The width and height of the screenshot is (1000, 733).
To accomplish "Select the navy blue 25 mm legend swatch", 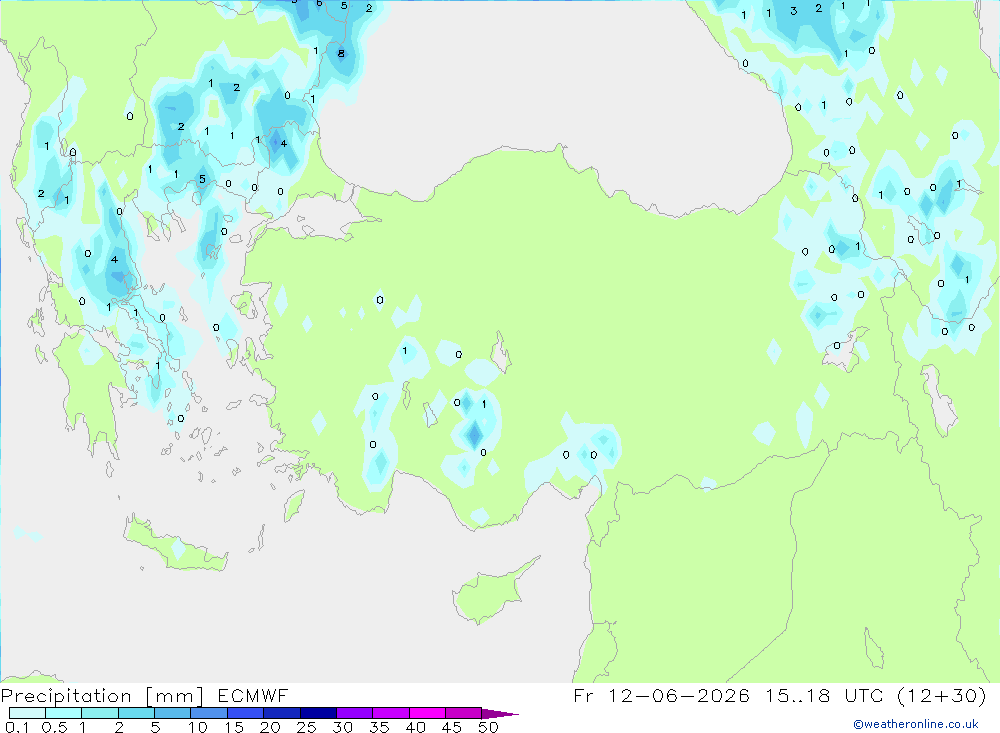I will pos(318,713).
